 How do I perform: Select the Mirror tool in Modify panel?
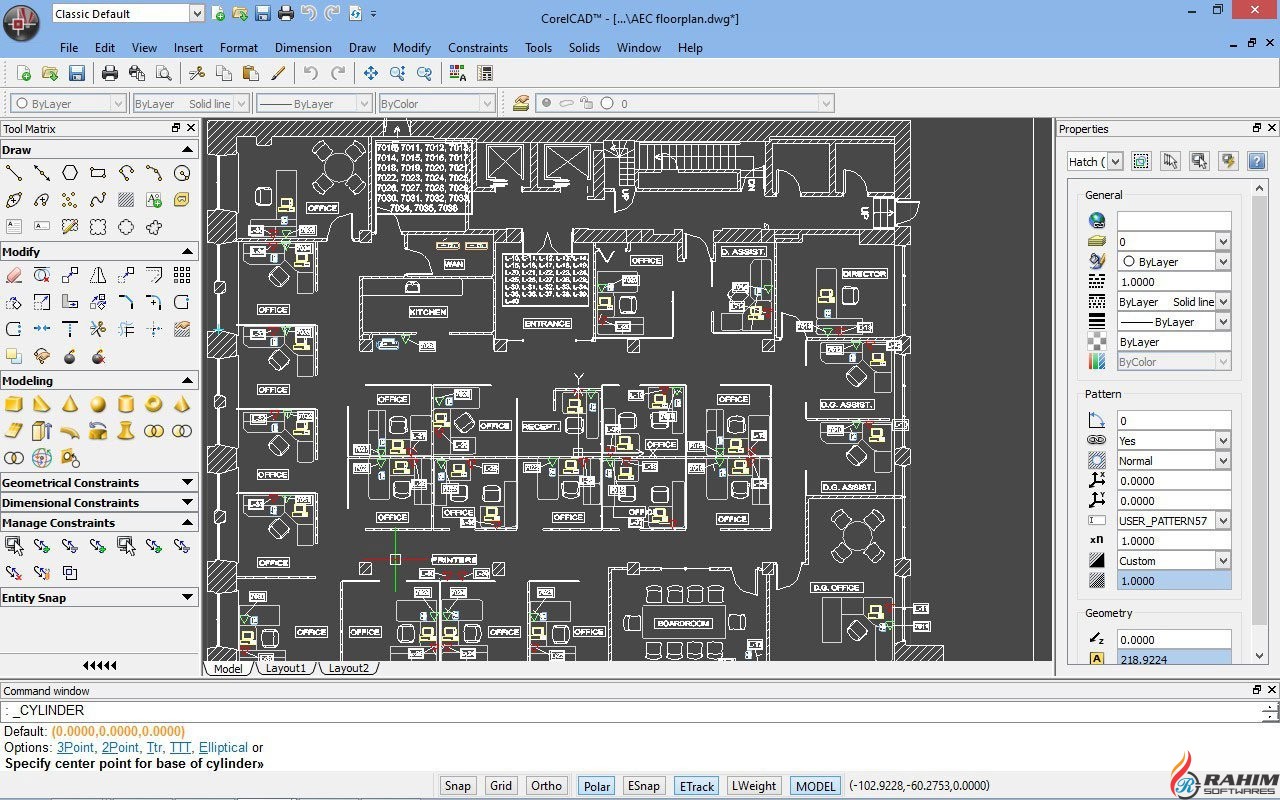coord(98,275)
